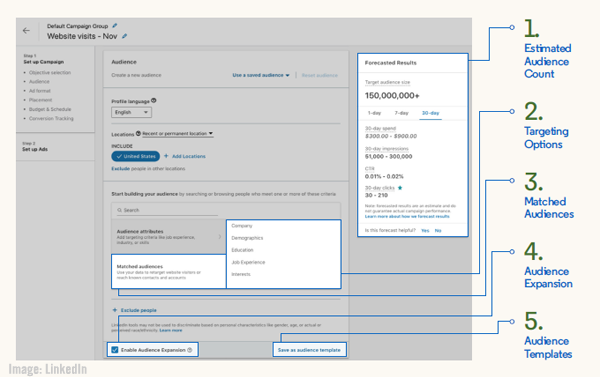Select the 1-day forecast tab
The image size is (600, 377).
(x=374, y=113)
